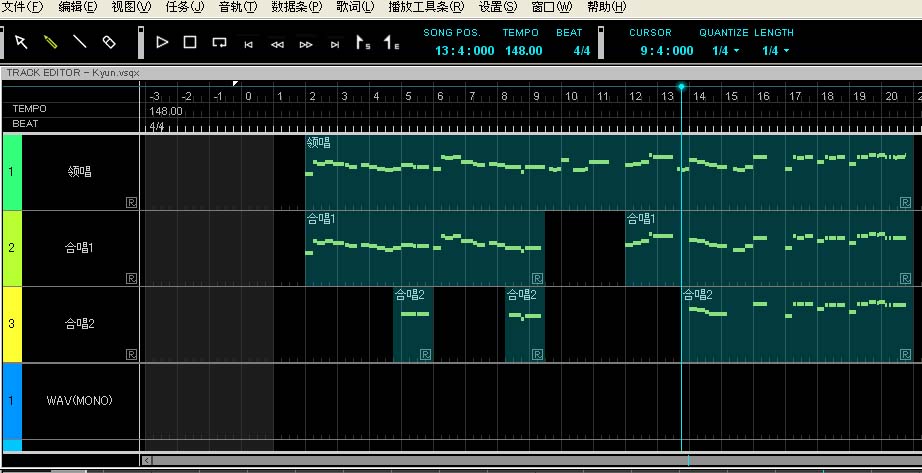
Task: Set the start marker flag
Action: pos(363,42)
